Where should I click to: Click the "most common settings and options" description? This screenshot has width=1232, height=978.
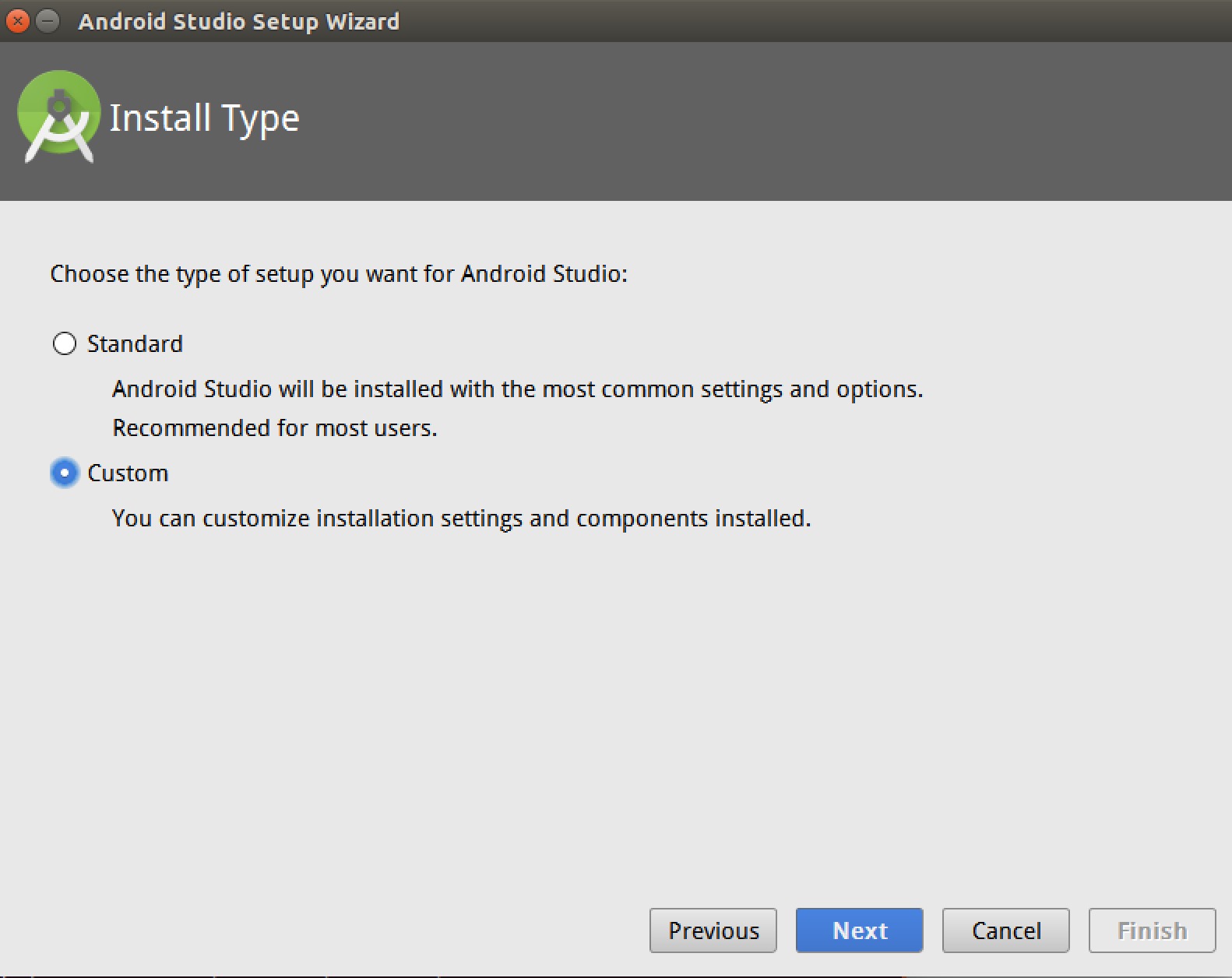[517, 389]
